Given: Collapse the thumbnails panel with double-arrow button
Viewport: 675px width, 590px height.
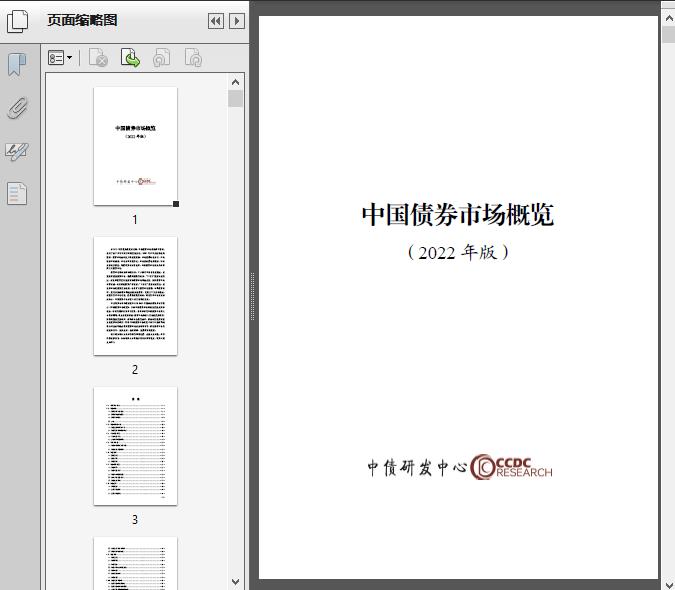Looking at the screenshot, I should click(216, 21).
